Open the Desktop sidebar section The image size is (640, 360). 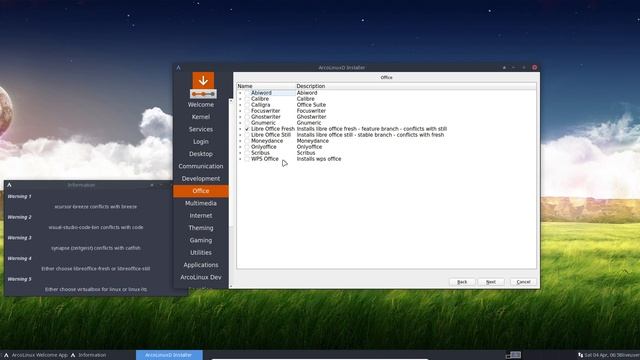[200, 154]
